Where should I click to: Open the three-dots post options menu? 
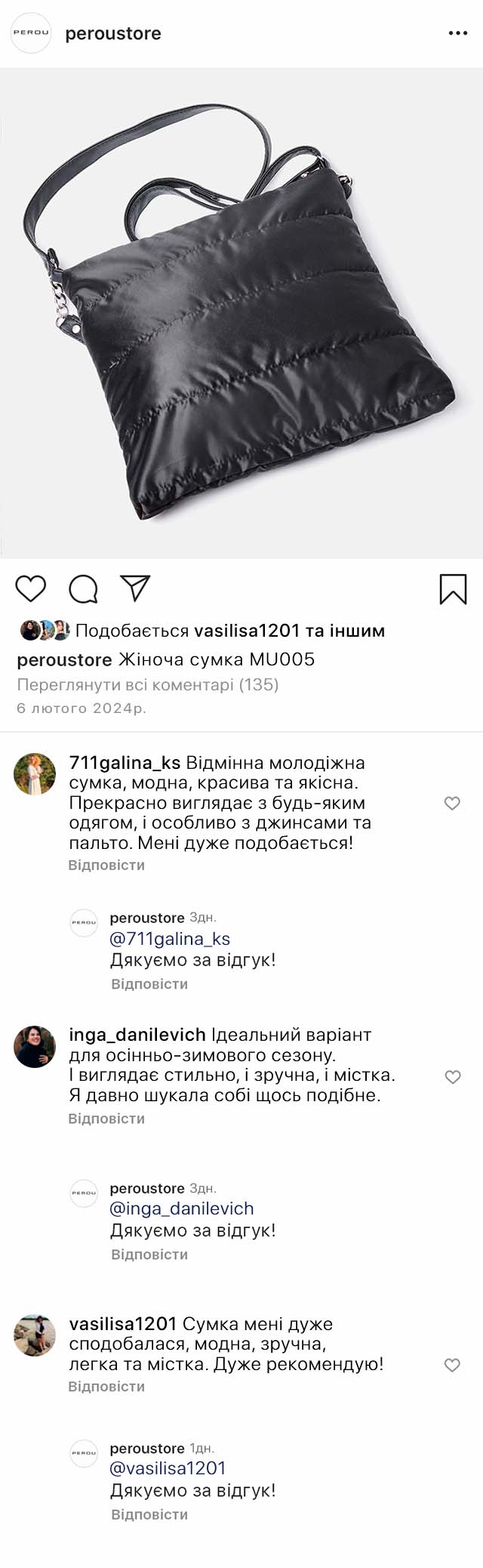(x=457, y=33)
